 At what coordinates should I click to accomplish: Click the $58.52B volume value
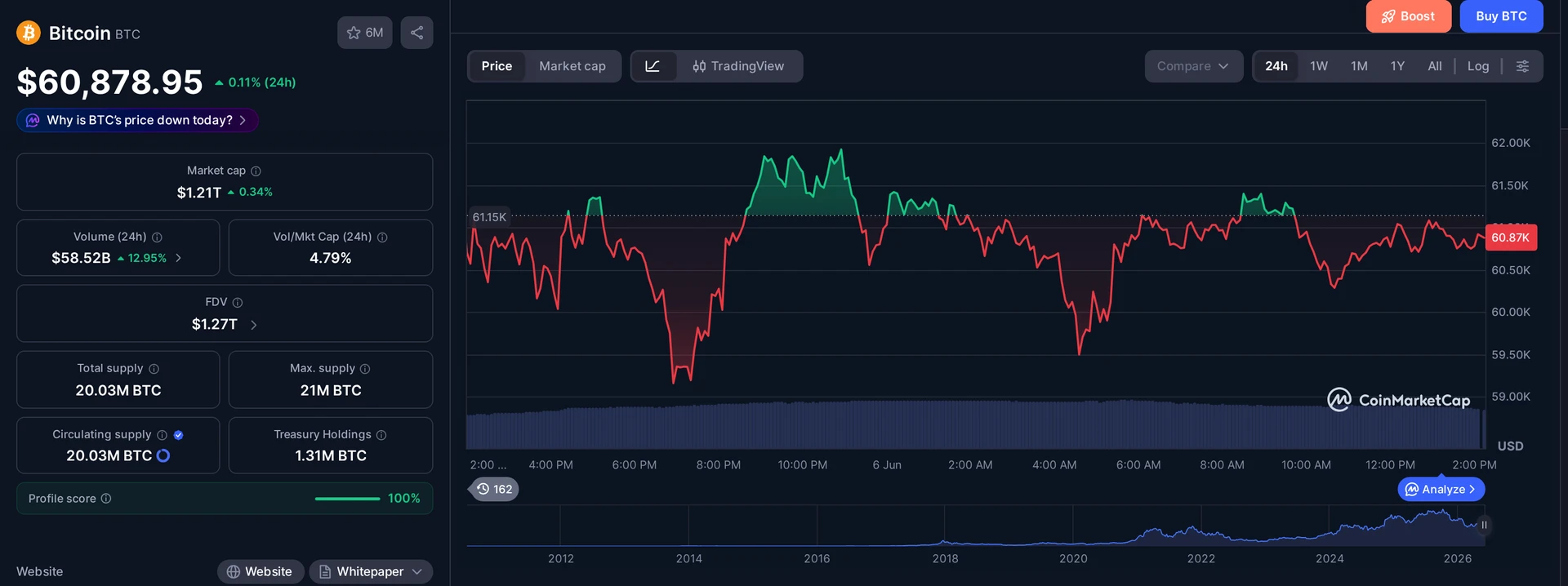tap(81, 258)
